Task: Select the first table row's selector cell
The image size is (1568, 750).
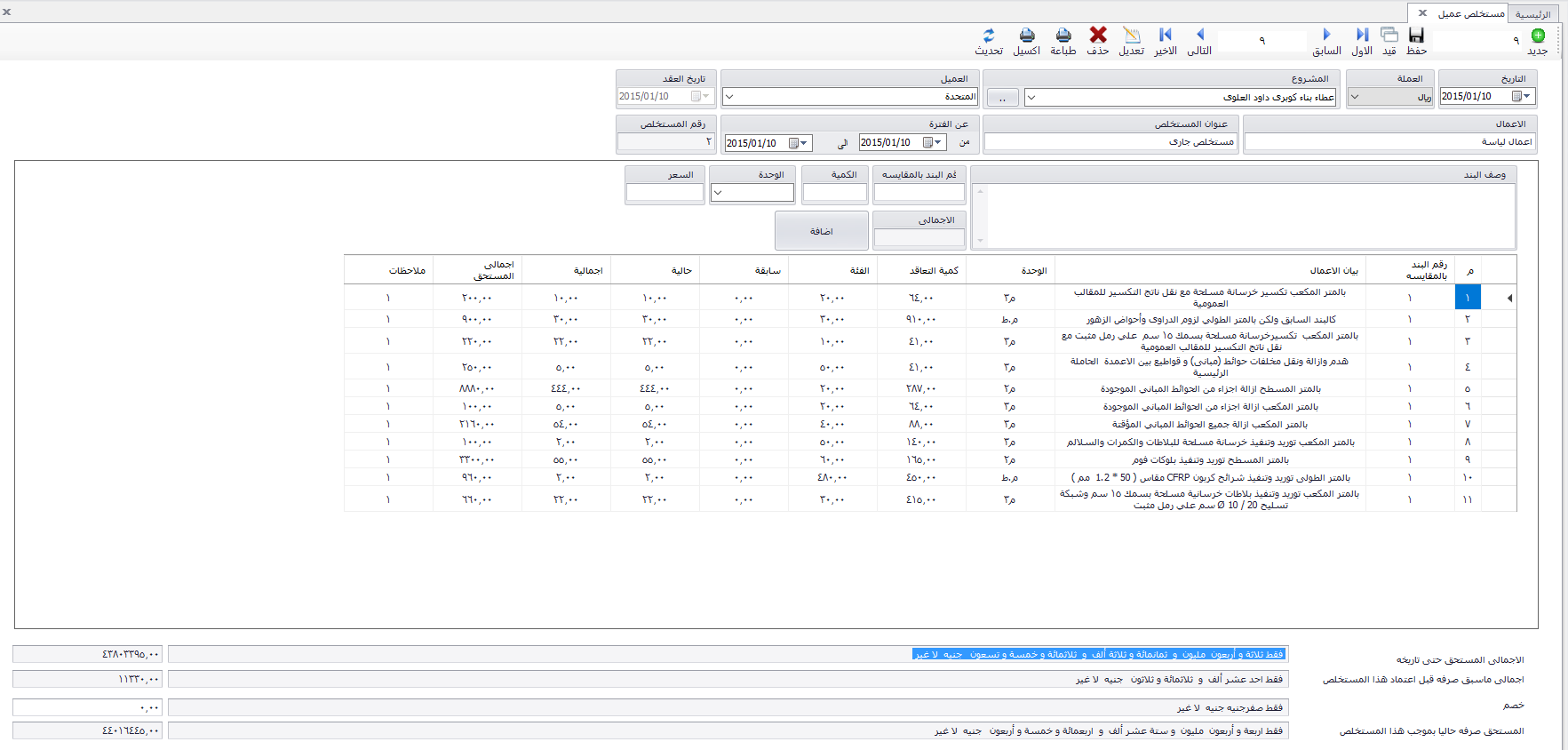Action: 1499,298
